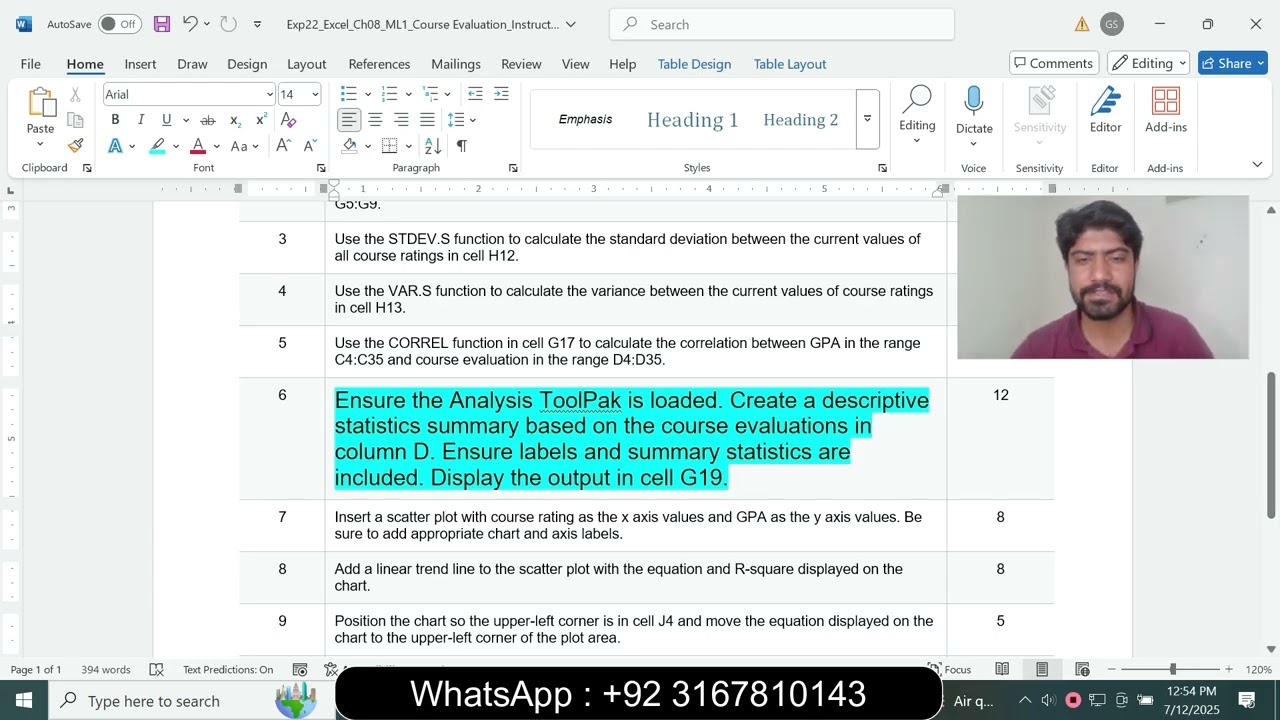
Task: Toggle Show/Hide paragraph marks
Action: pos(461,146)
